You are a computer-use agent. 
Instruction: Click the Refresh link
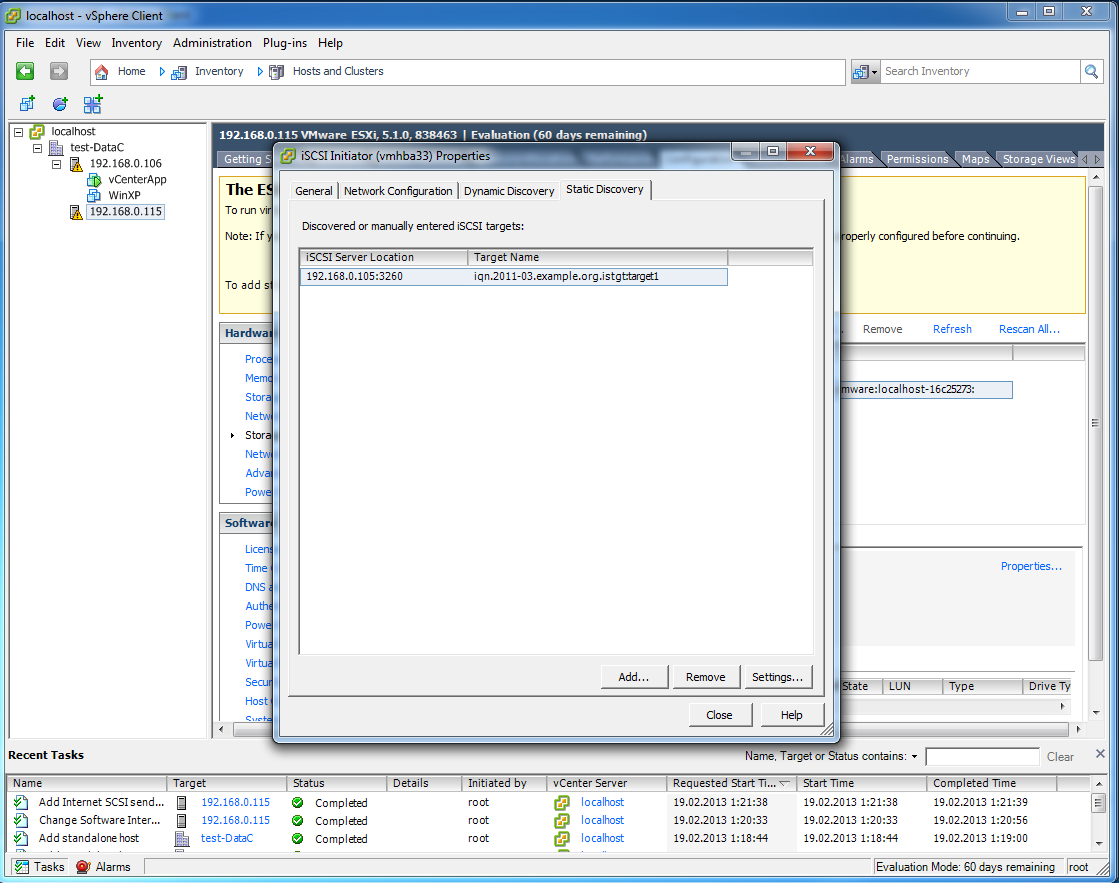[x=952, y=329]
